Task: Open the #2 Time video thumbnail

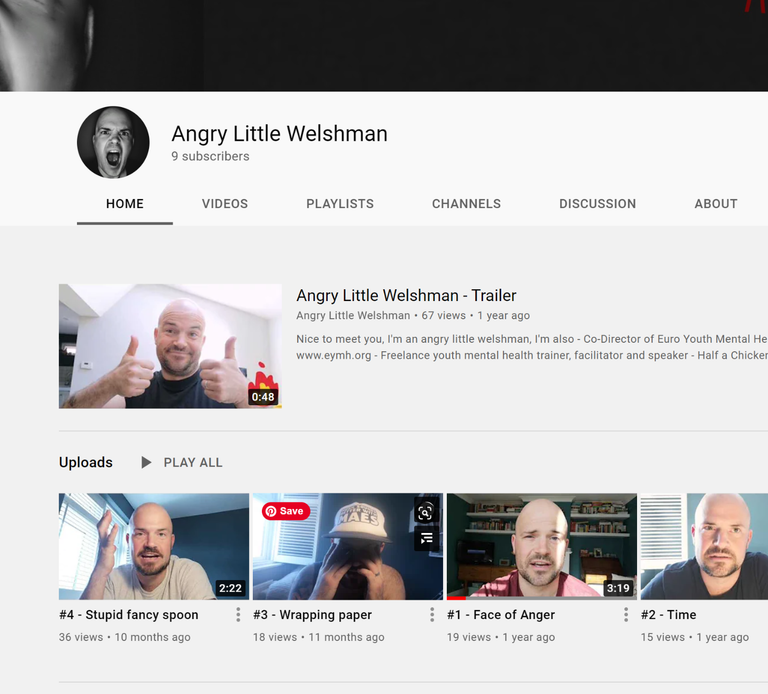Action: point(704,546)
